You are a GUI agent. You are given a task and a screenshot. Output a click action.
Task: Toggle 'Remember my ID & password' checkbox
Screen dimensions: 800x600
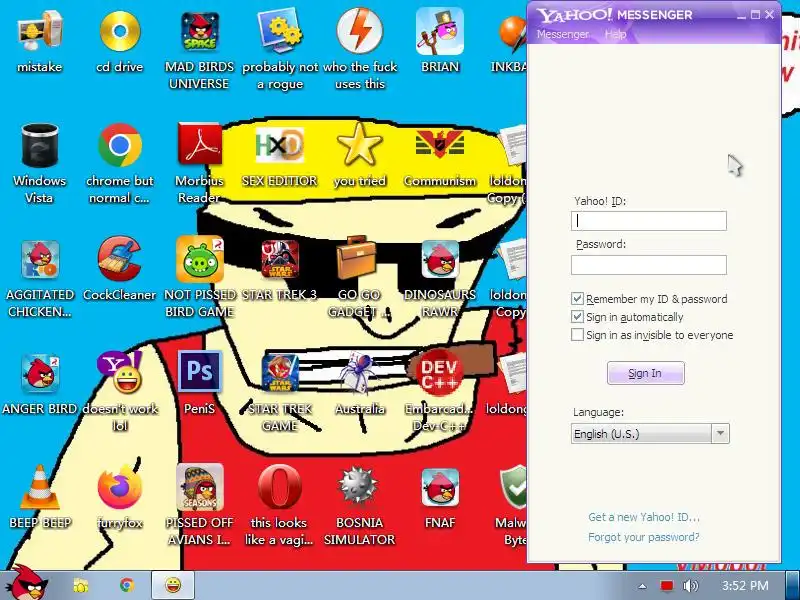tap(577, 298)
